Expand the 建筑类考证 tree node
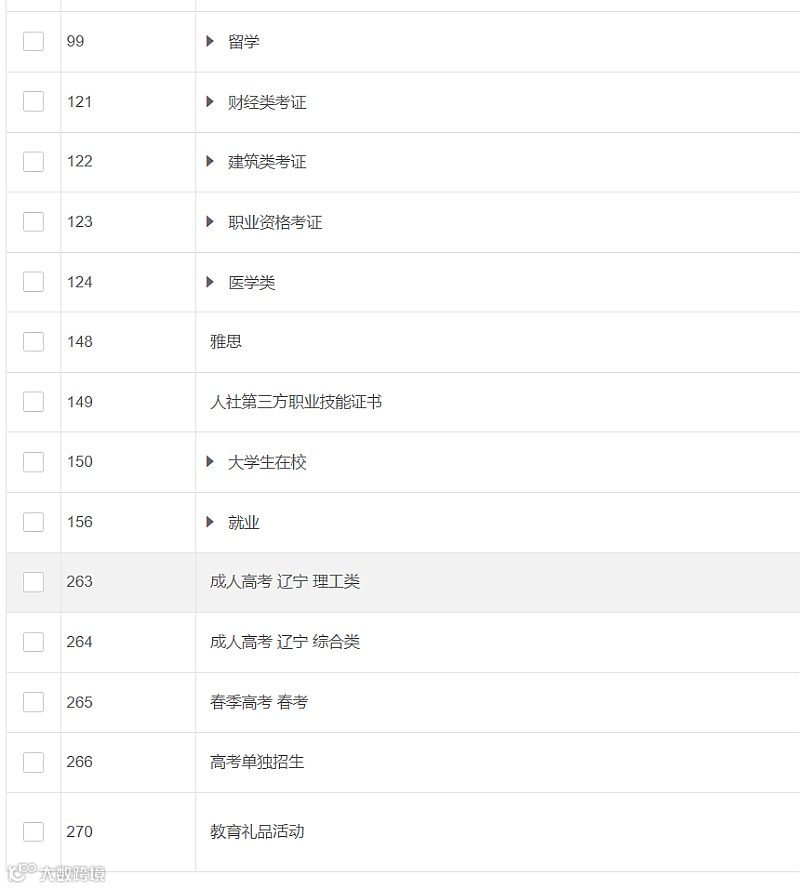 210,161
